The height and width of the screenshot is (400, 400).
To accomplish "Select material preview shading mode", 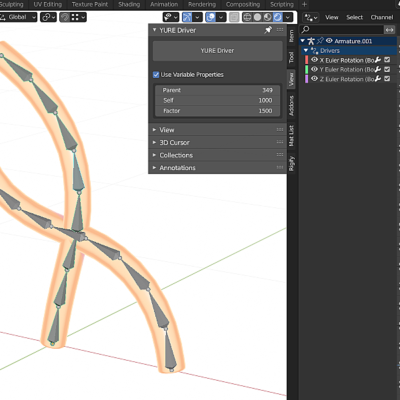I will click(267, 17).
